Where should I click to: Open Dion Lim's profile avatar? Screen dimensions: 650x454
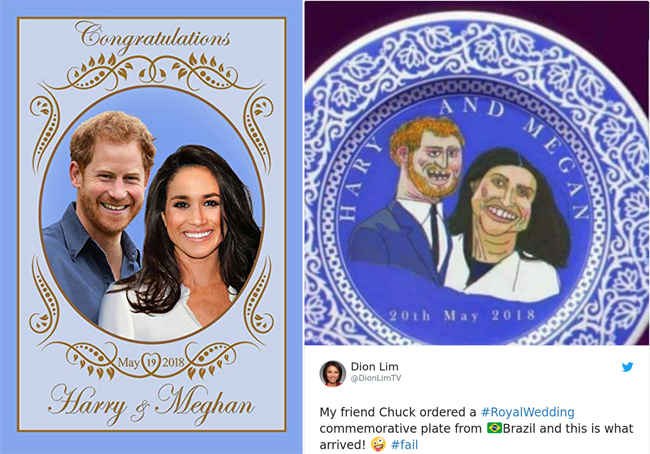point(332,374)
